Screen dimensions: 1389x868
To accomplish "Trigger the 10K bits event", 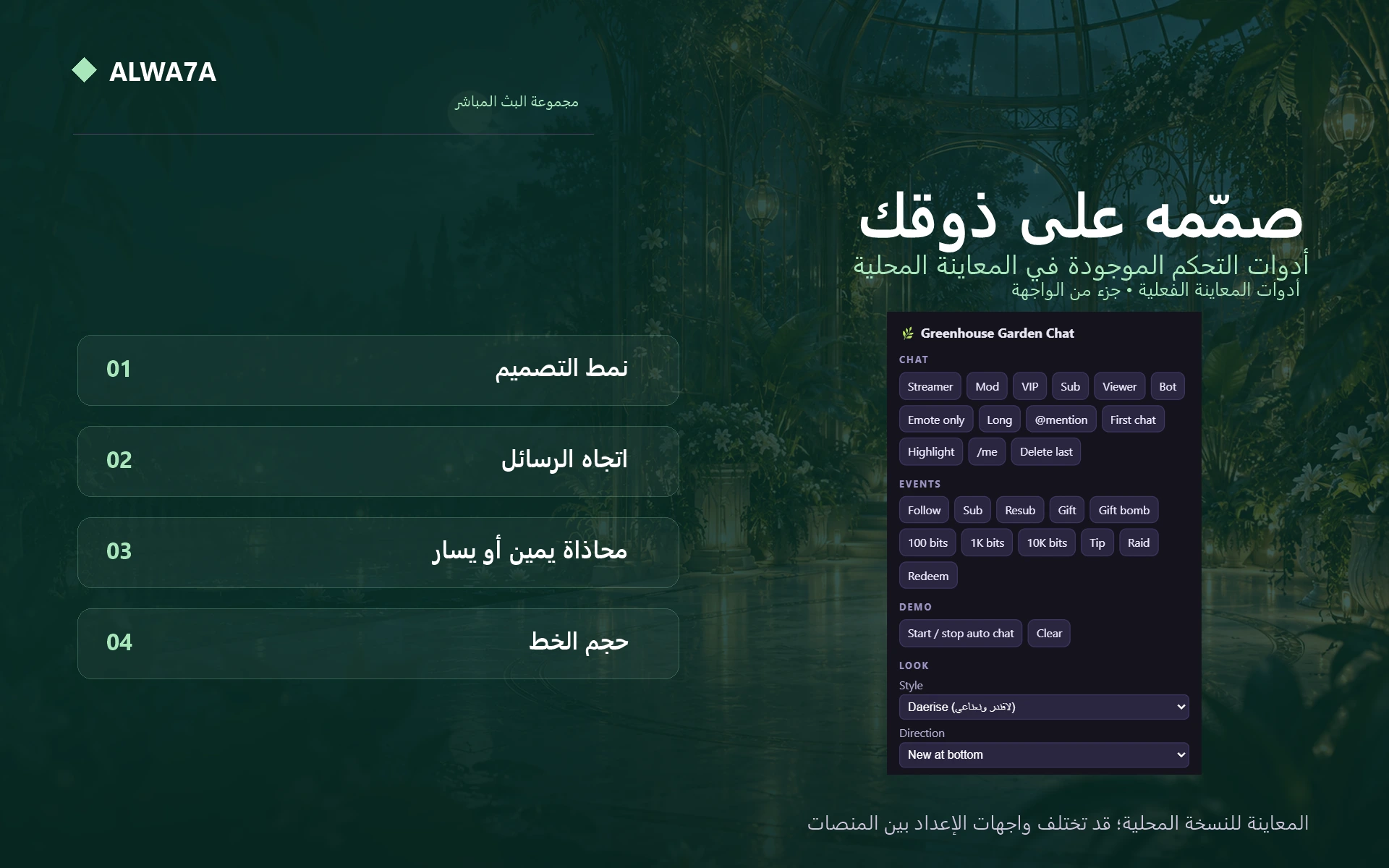I will (1047, 542).
